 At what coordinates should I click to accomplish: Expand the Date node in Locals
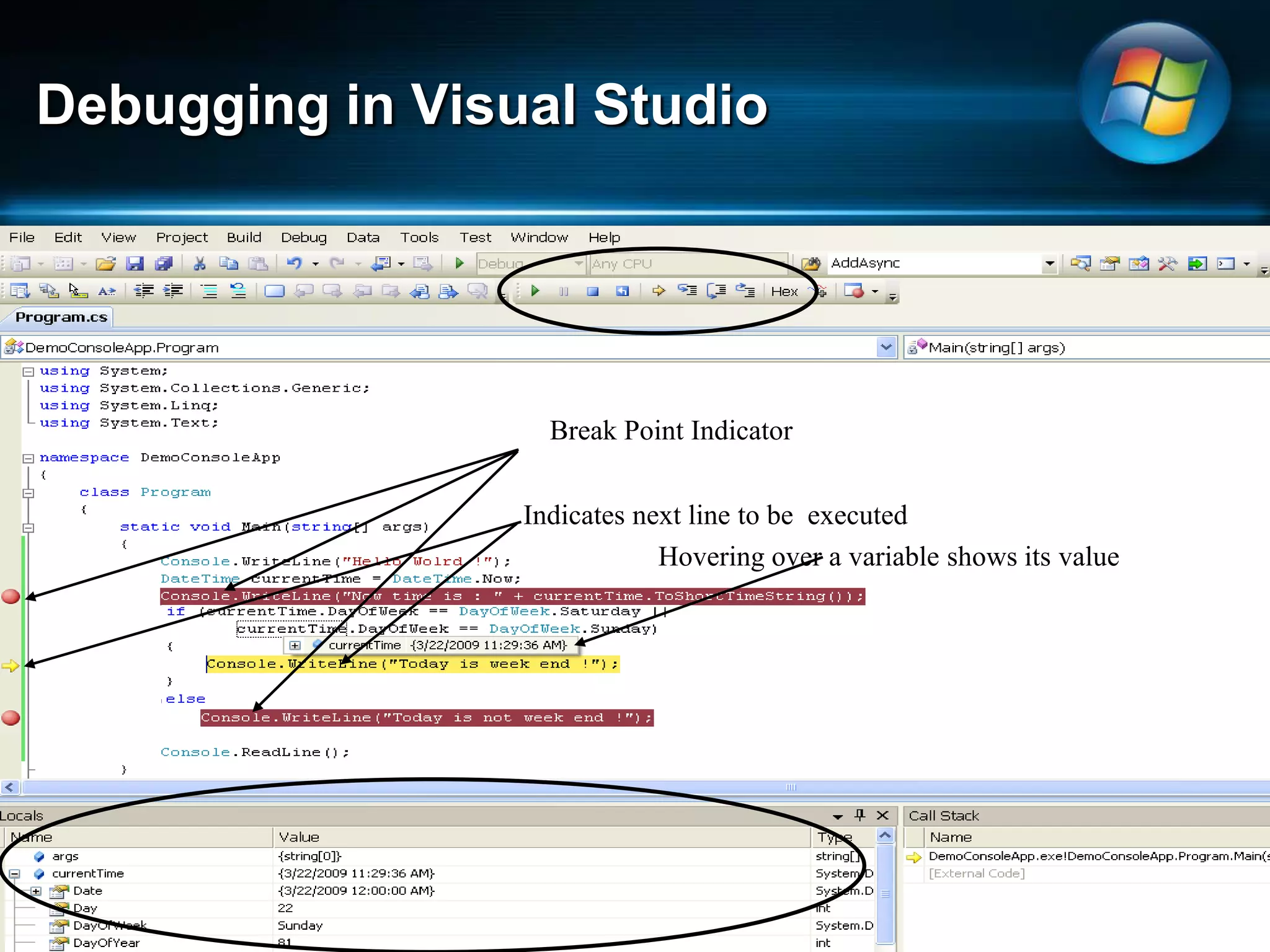pyautogui.click(x=36, y=891)
